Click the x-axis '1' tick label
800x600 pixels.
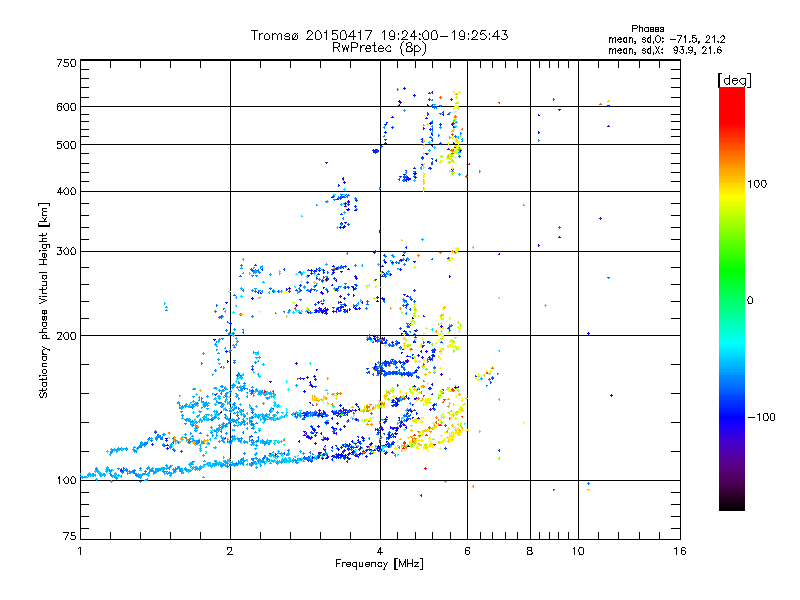pyautogui.click(x=80, y=551)
